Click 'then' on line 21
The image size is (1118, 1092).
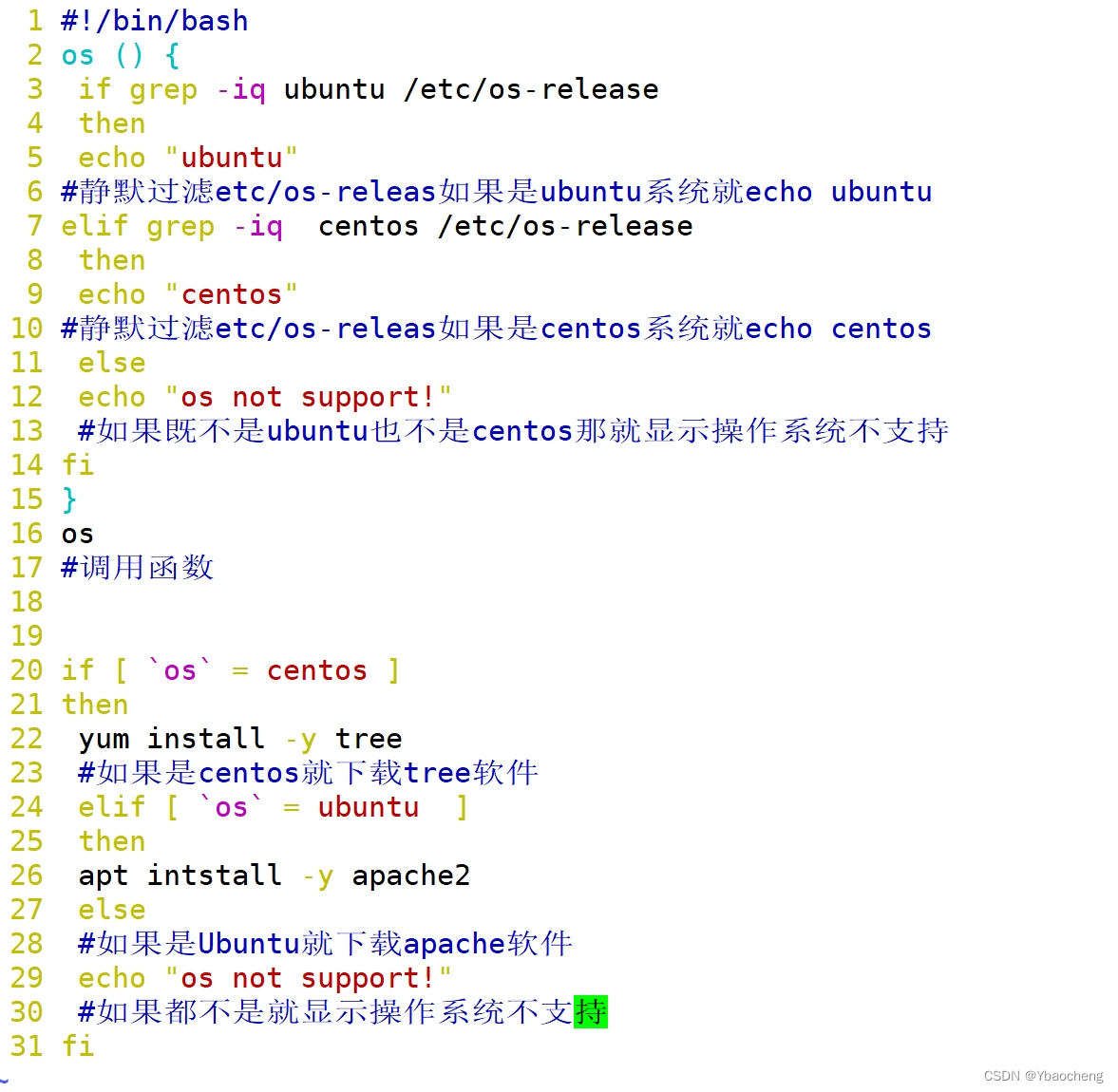(x=95, y=705)
